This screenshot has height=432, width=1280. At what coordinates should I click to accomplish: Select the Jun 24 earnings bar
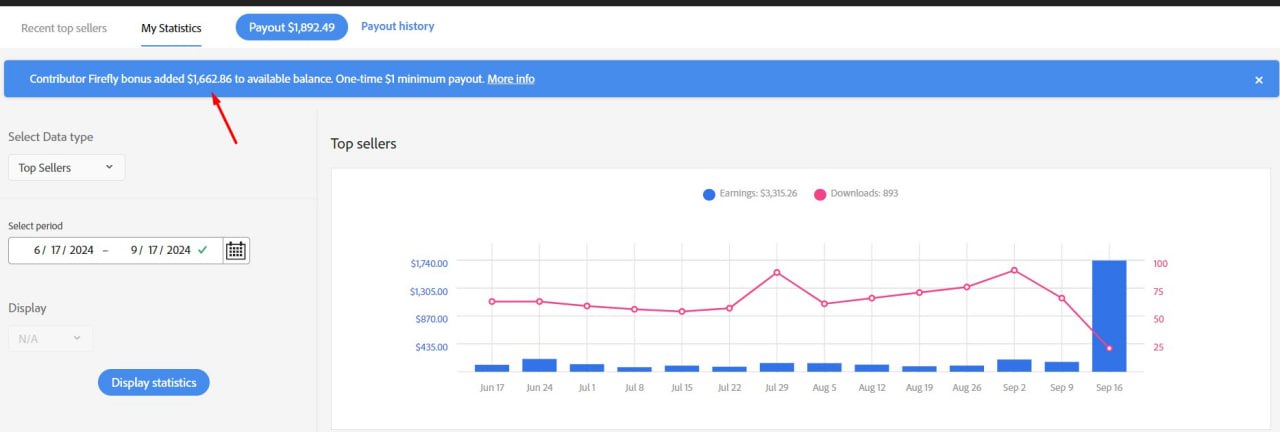point(539,365)
